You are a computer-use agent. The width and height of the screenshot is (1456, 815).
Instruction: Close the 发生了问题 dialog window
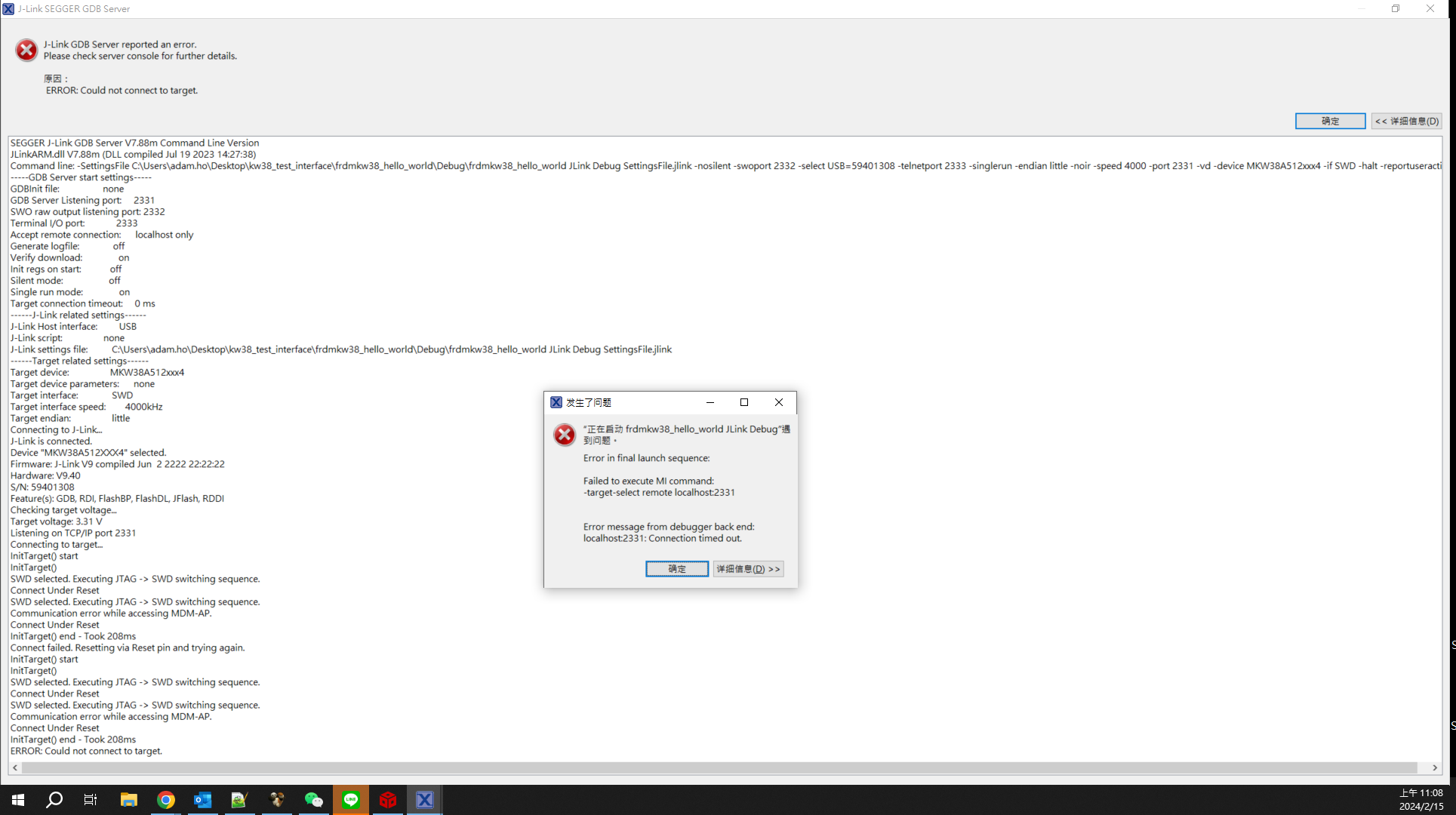779,402
